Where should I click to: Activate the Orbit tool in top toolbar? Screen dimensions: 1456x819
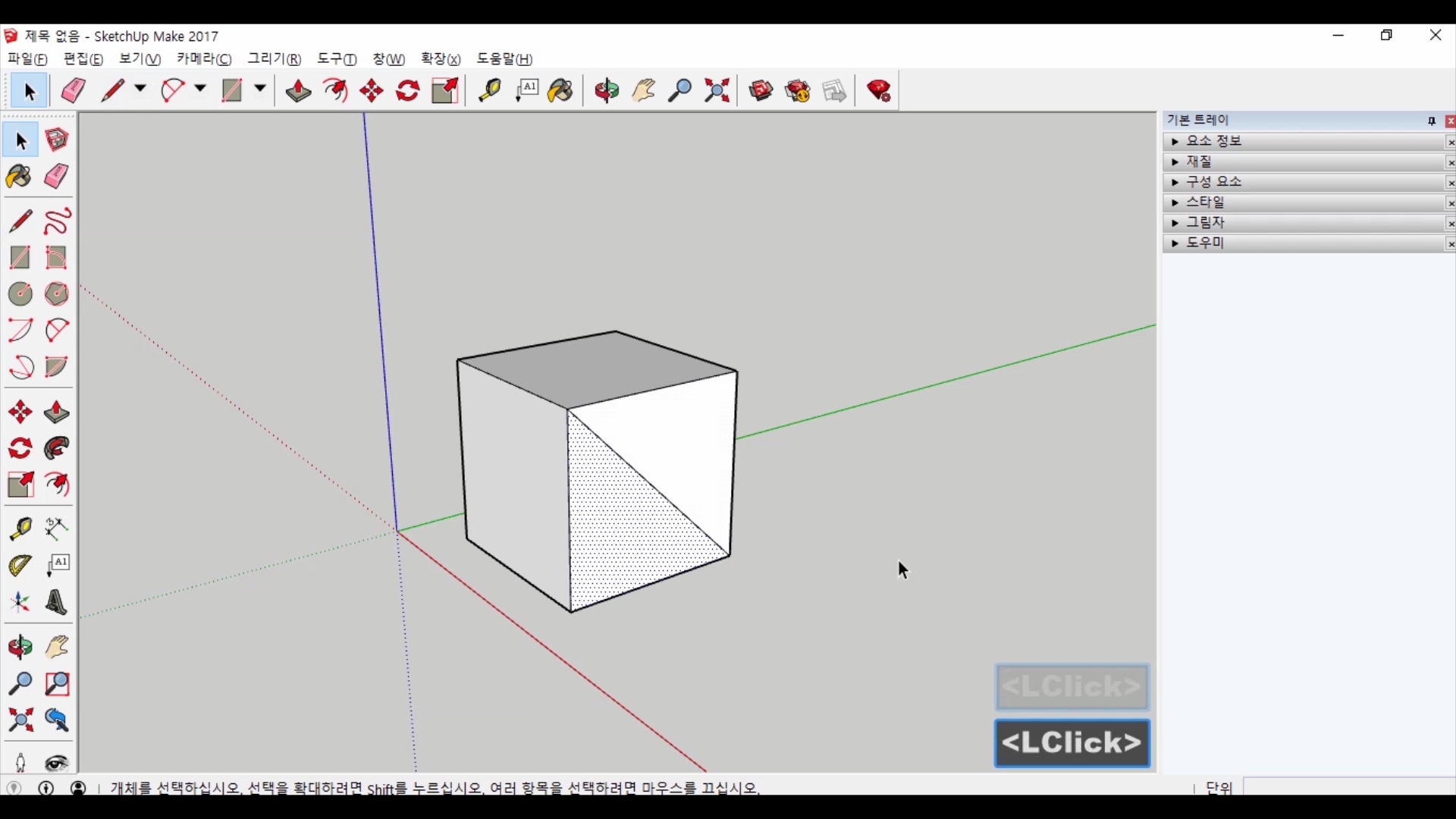(607, 91)
